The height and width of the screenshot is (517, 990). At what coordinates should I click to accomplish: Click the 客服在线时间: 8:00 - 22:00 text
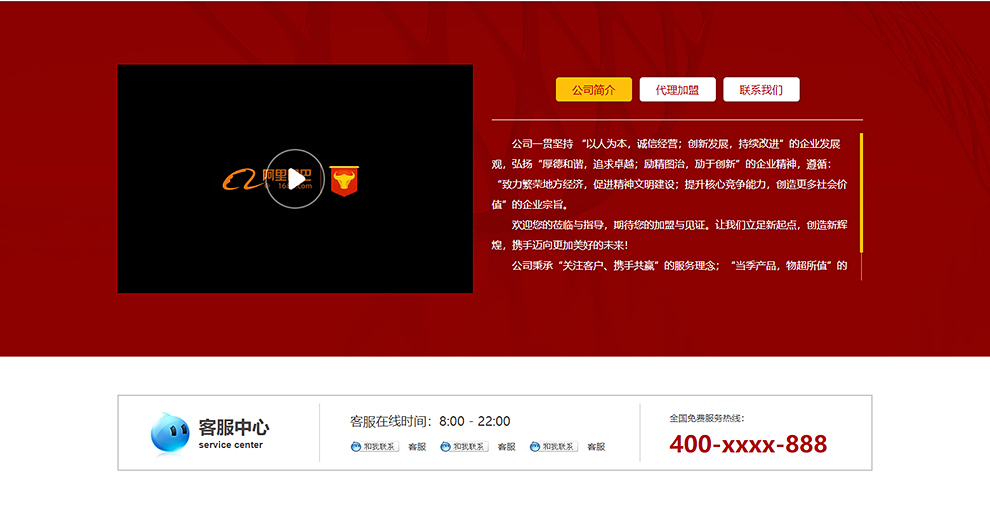430,421
